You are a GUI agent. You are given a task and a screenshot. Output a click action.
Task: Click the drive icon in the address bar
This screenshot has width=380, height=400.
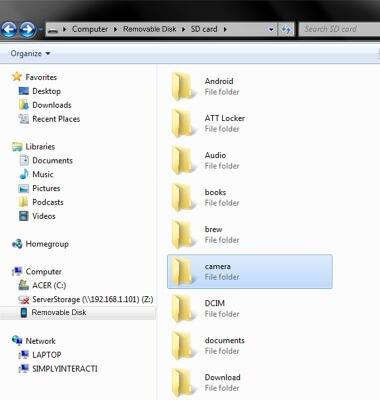pos(53,30)
